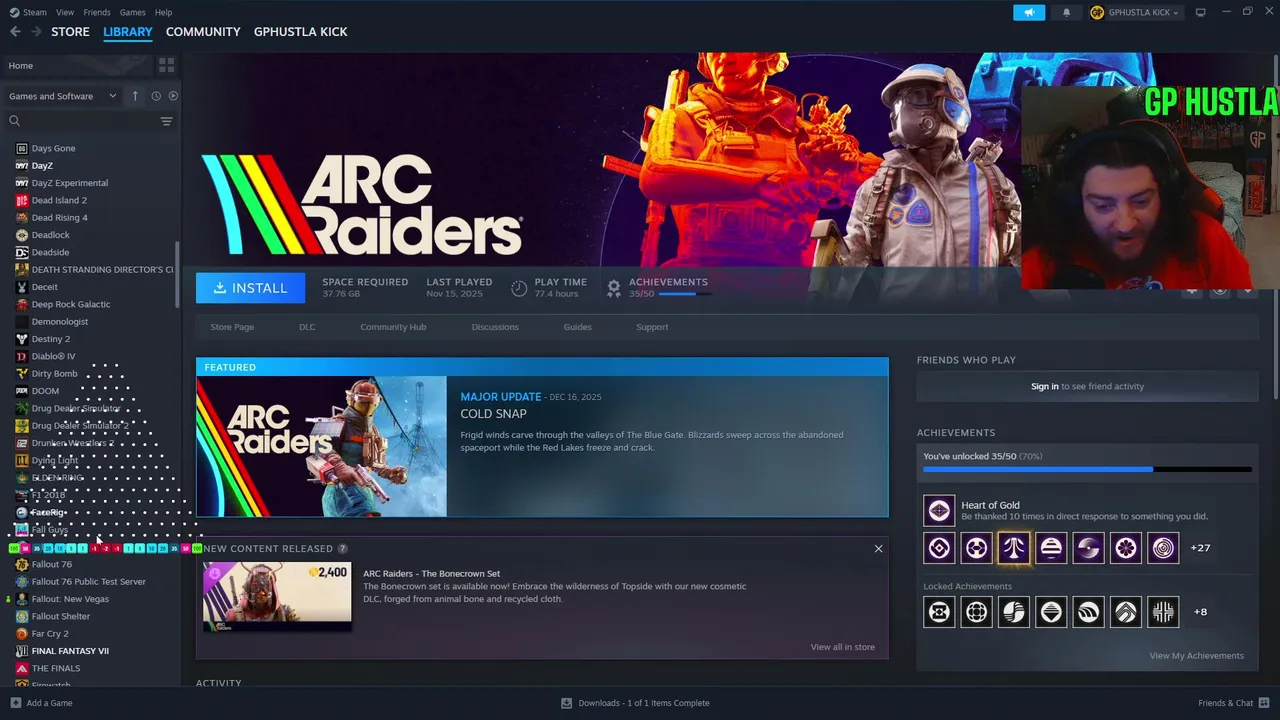Image resolution: width=1280 pixels, height=720 pixels.
Task: Open the ARC Raiders Store Page link
Action: [x=232, y=327]
